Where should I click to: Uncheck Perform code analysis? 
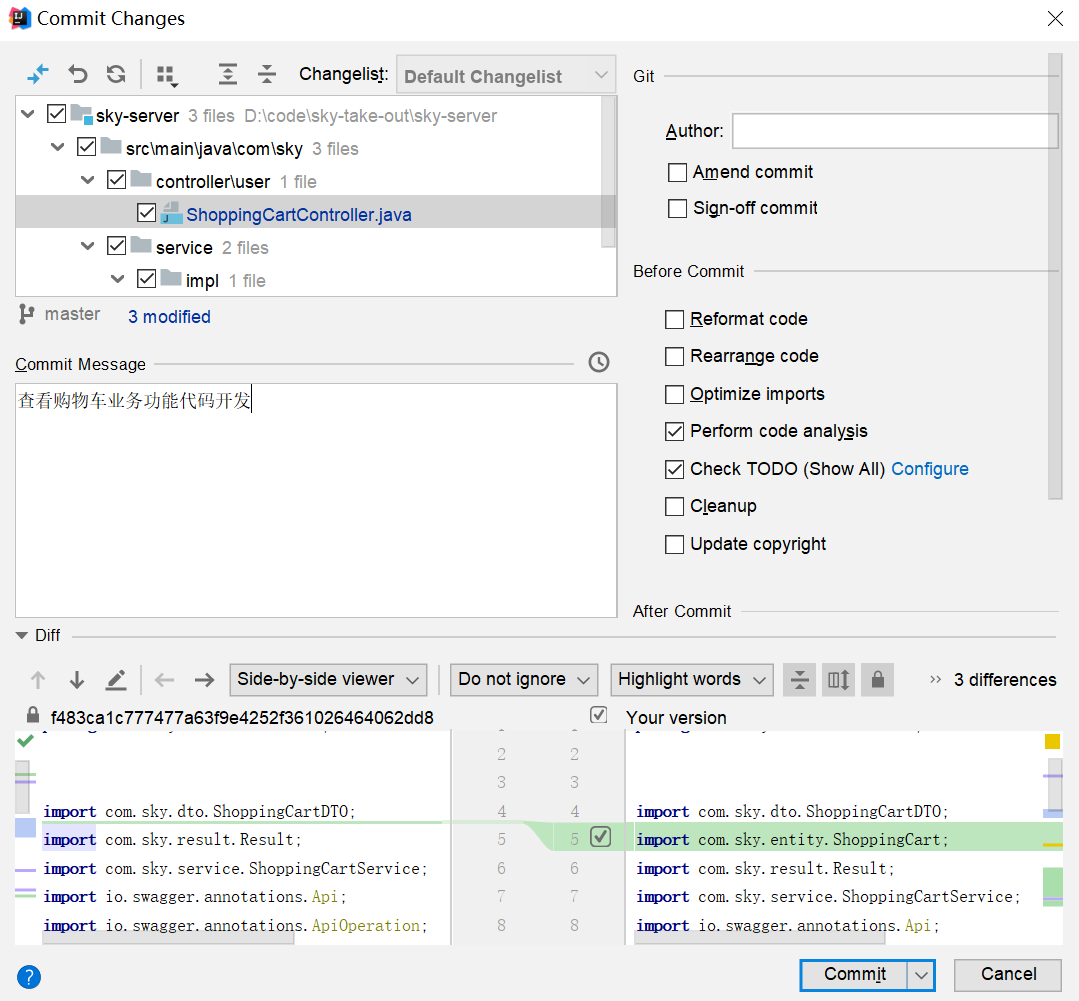coord(675,432)
